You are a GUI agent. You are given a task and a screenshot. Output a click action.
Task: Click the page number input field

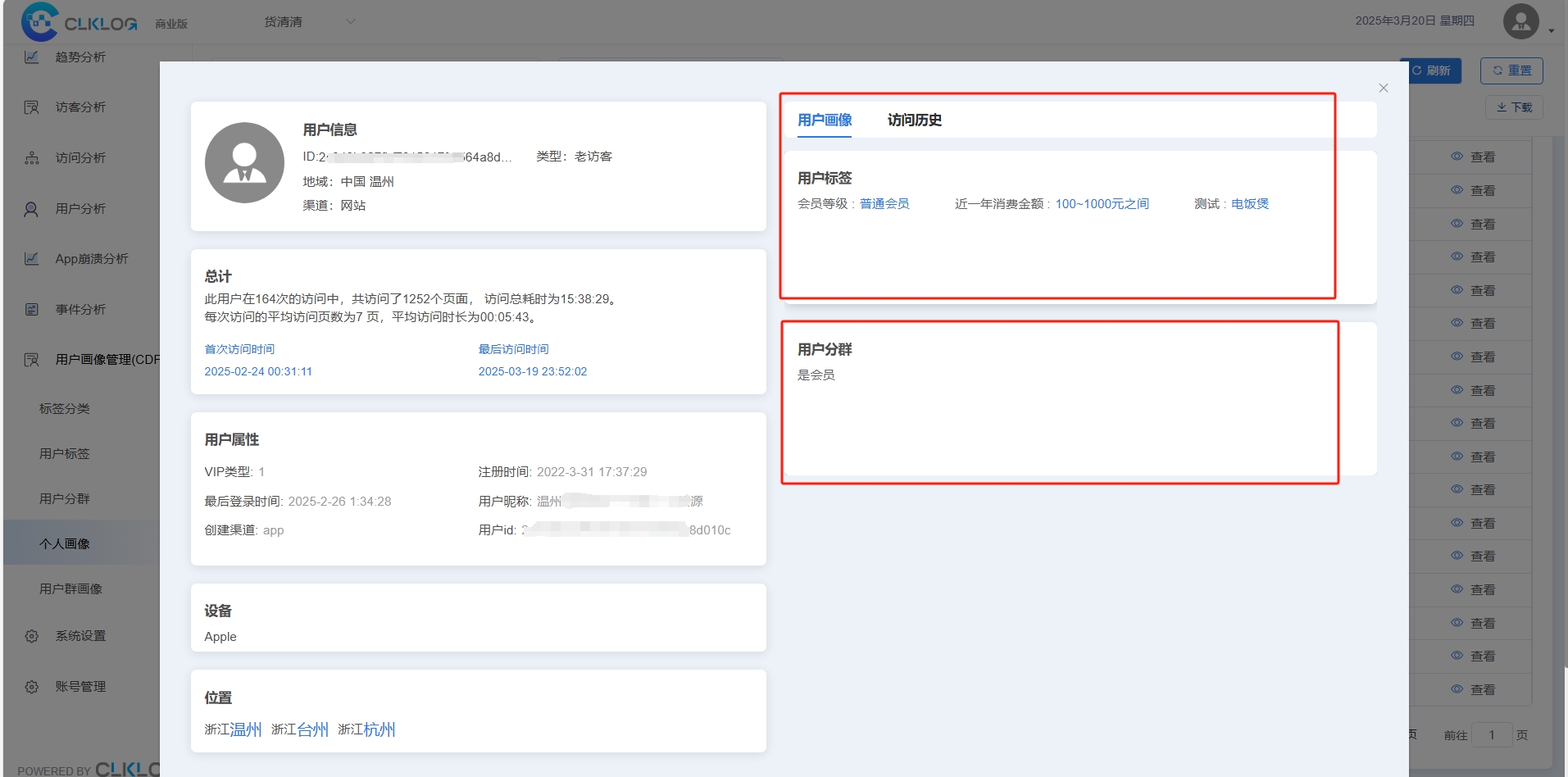click(1492, 735)
